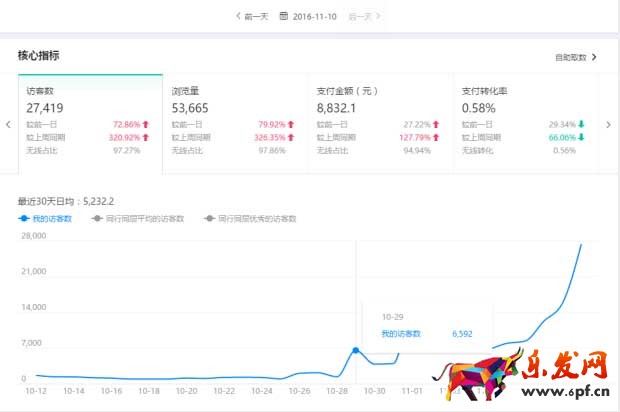Switch to the 支付转化率 metric card
This screenshot has height=412, width=620.
523,122
